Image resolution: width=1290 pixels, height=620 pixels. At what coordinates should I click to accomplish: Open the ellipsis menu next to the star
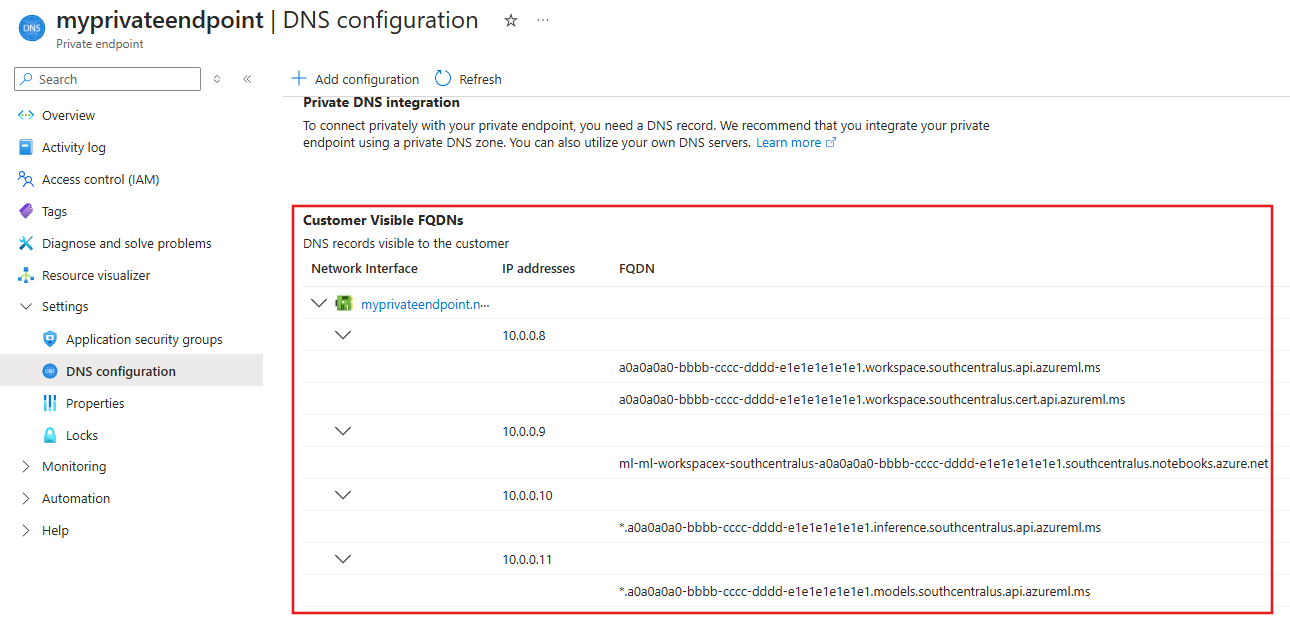click(x=542, y=20)
